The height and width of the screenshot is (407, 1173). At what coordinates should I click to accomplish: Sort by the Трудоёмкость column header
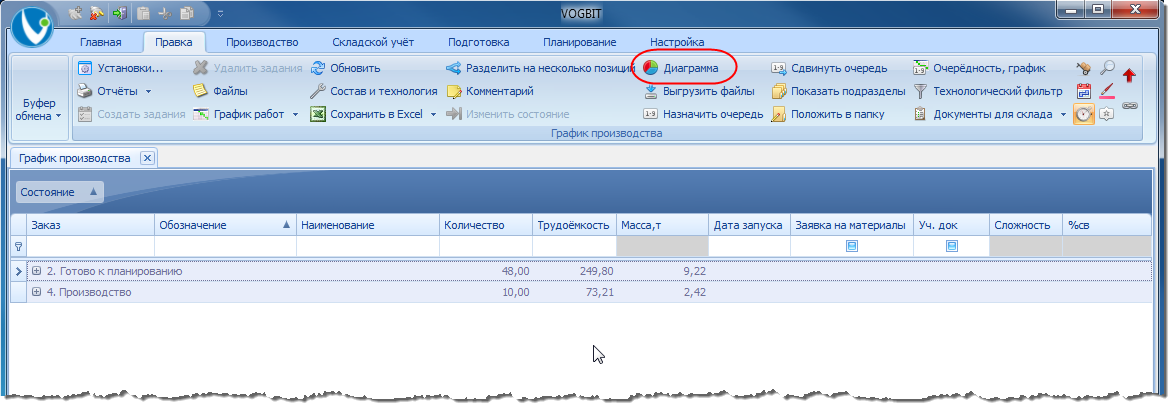click(x=575, y=225)
